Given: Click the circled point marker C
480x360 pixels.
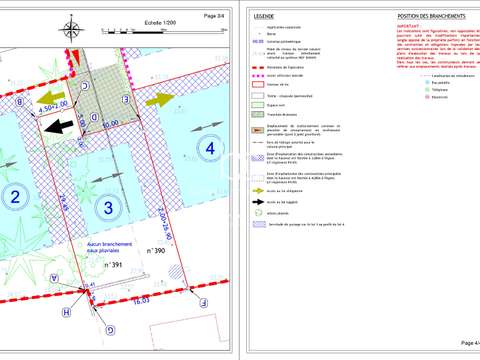Looking at the screenshot, I should 85,86.
